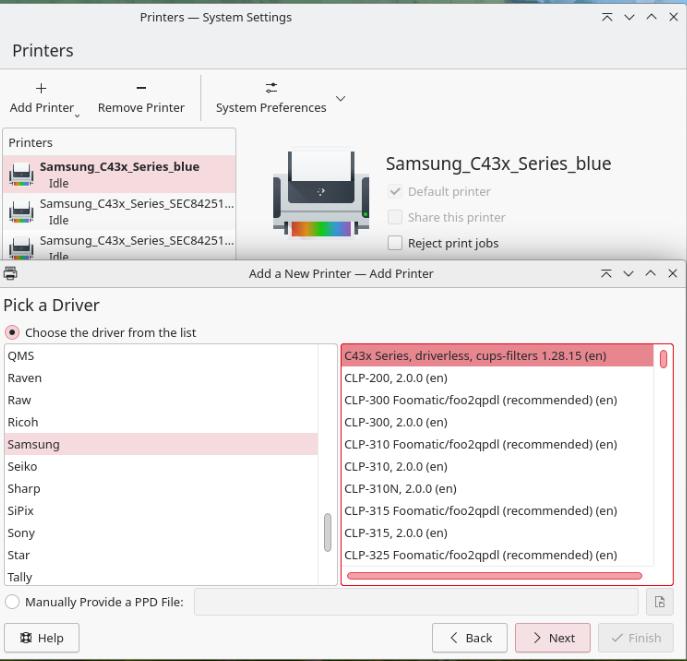Select CLP-300, 2.0.0 (en) driver

[497, 422]
